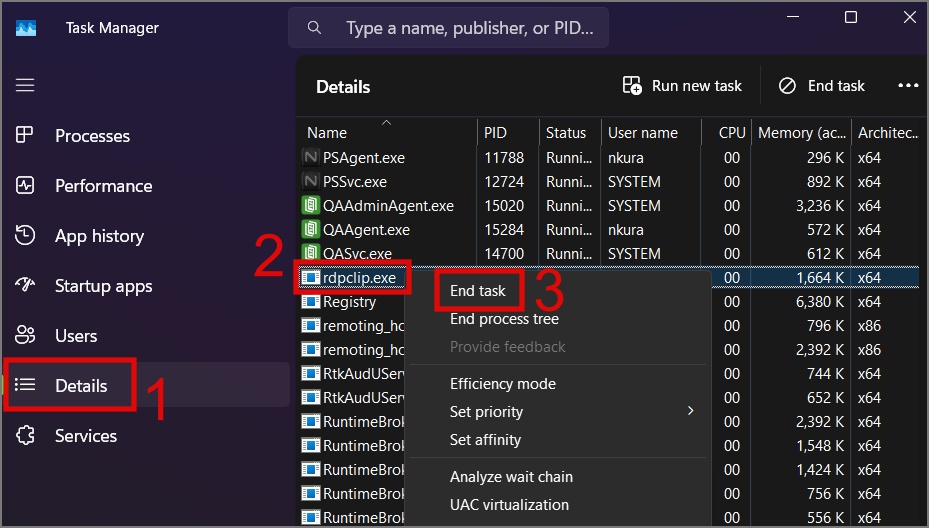Click the App history clock icon
The height and width of the screenshot is (528, 929).
point(25,236)
